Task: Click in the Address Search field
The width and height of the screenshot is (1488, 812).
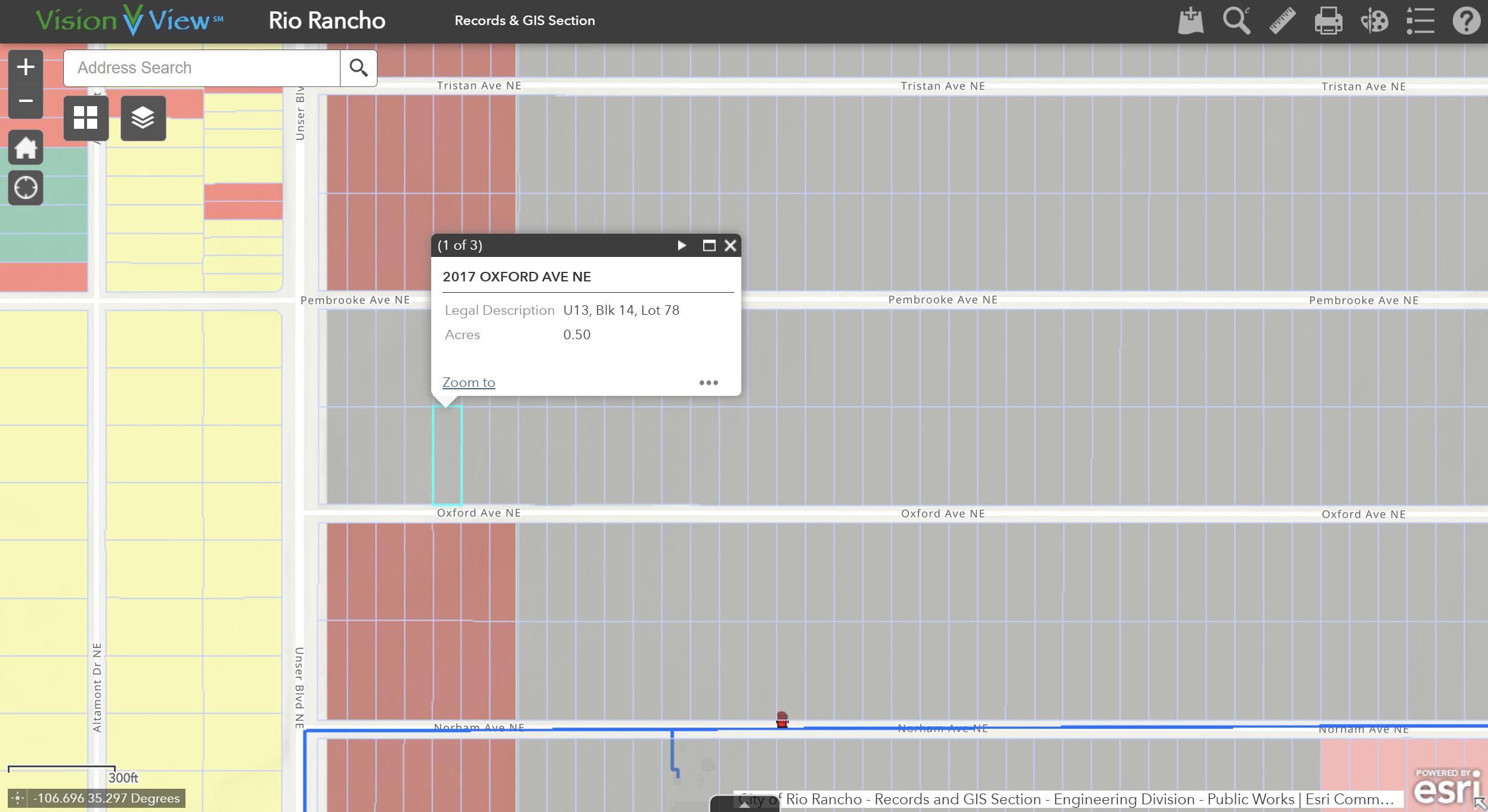Action: pos(202,68)
